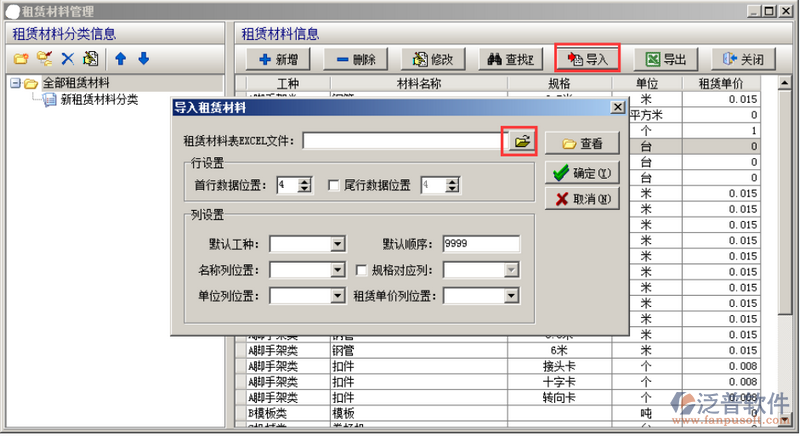This screenshot has height=436, width=800.
Task: Move category down with blue arrow
Action: tap(144, 59)
